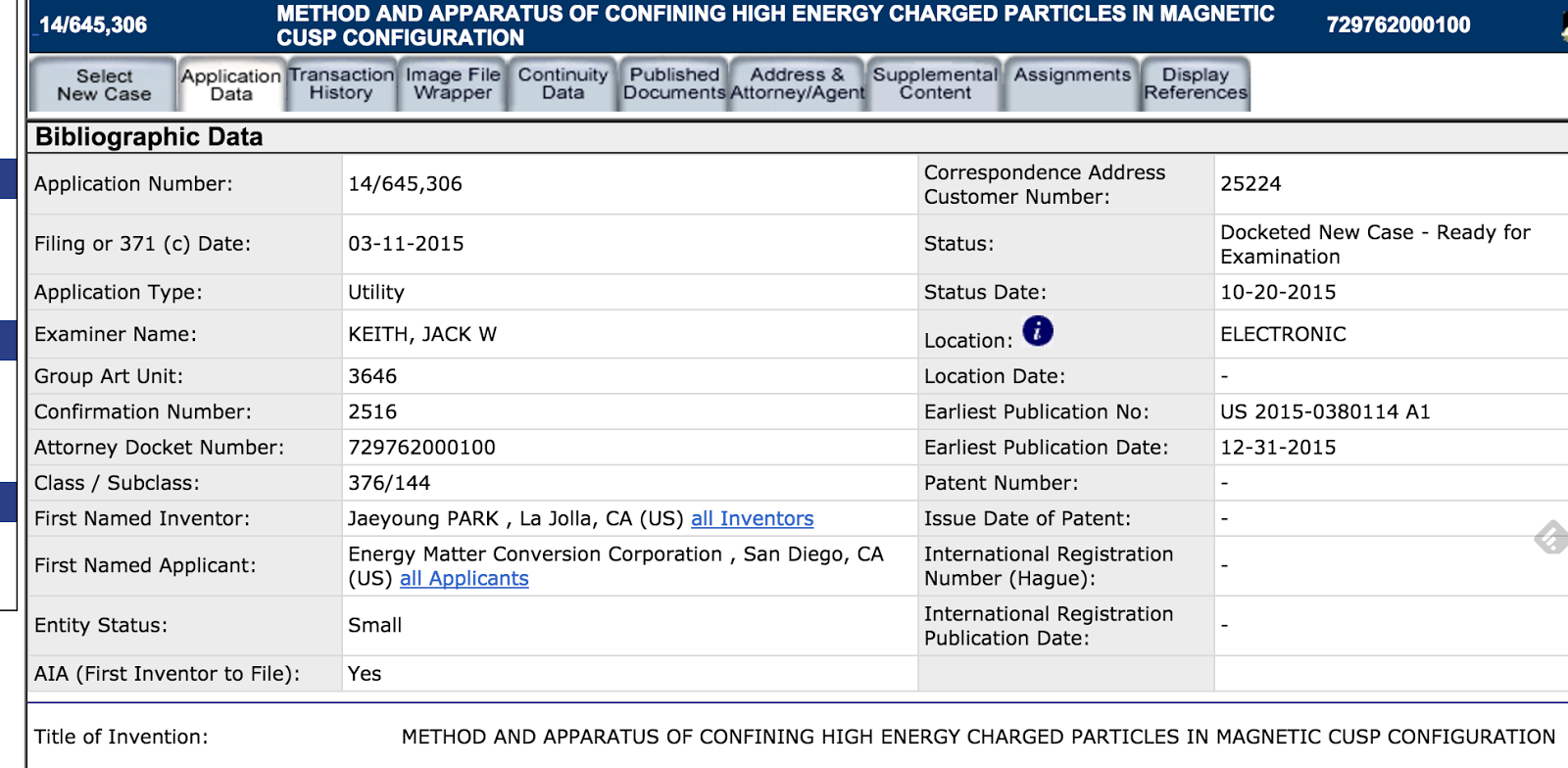Click the attorney docket number value cell
The height and width of the screenshot is (768, 1568).
pyautogui.click(x=421, y=448)
